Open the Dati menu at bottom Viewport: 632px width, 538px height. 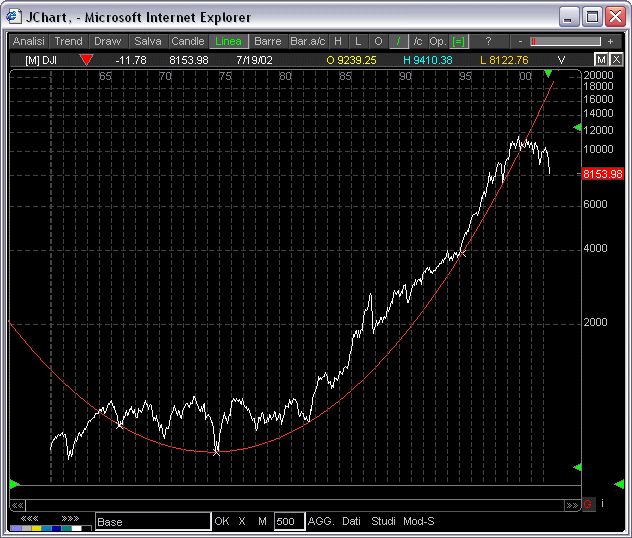point(351,521)
